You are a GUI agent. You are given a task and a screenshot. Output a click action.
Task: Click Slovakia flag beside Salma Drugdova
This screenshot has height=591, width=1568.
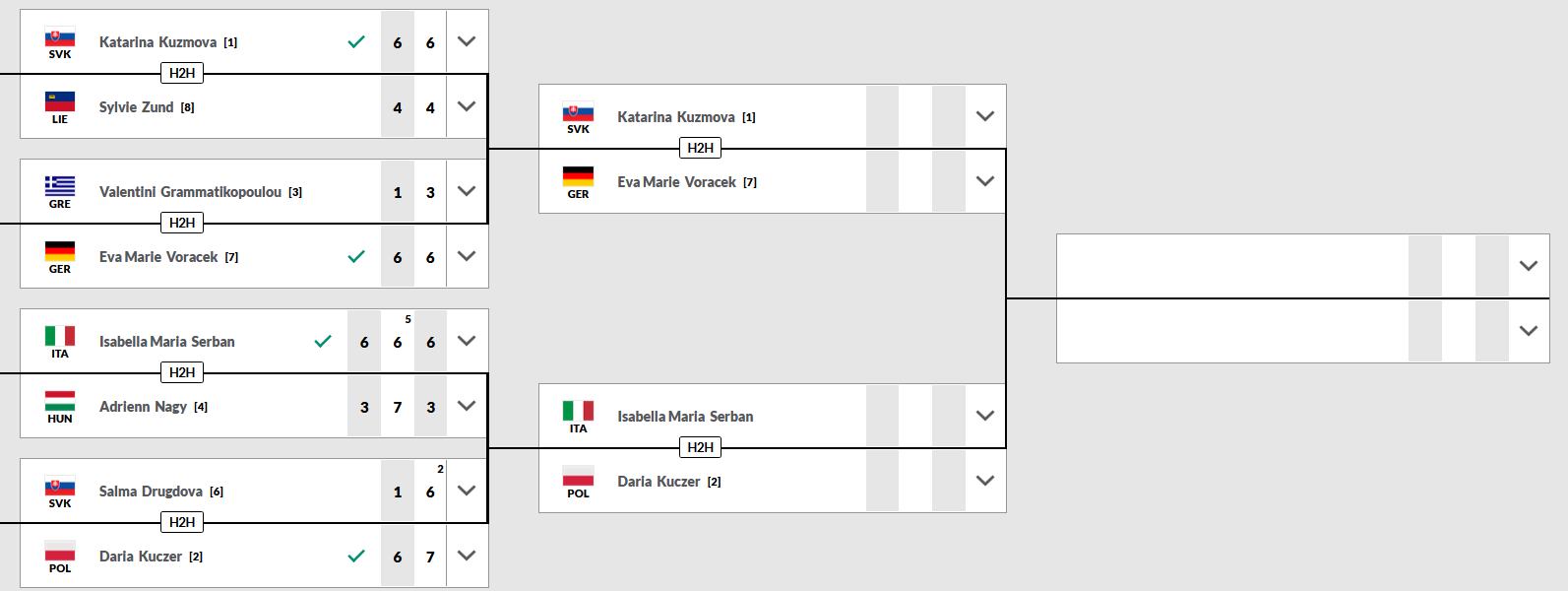[x=60, y=487]
